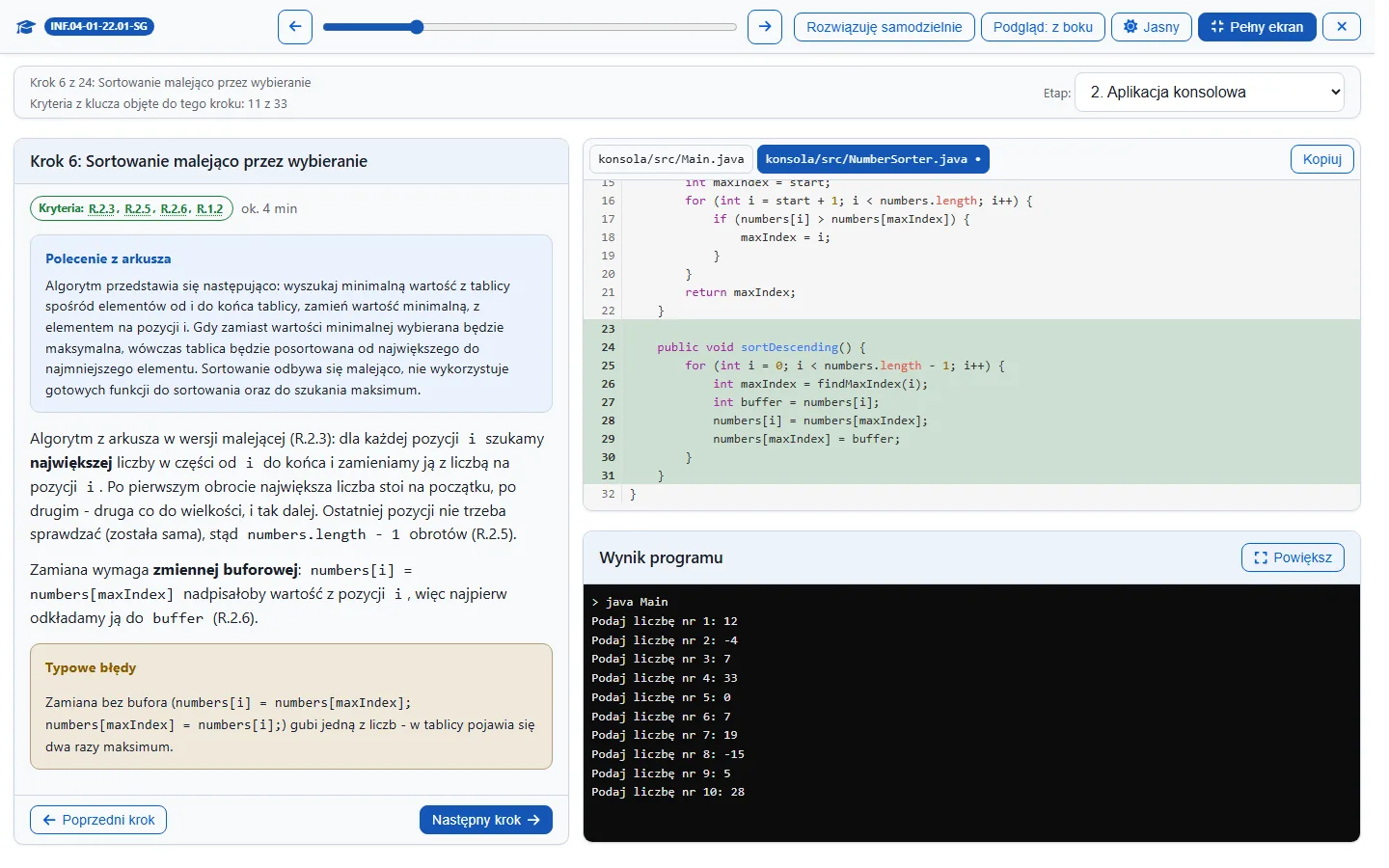Open criterion R.1.2 link

(x=210, y=208)
